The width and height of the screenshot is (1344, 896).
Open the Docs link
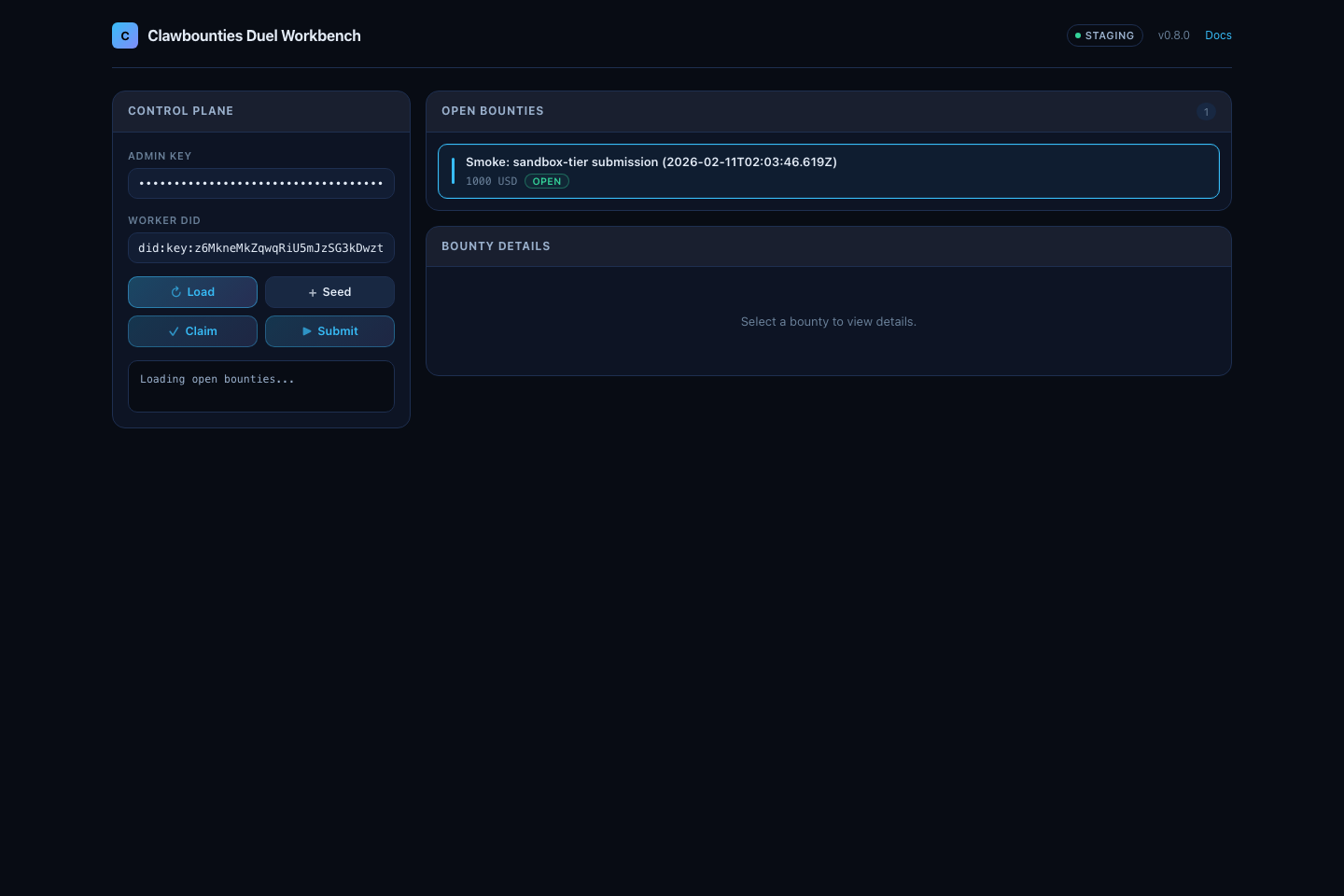[1218, 35]
